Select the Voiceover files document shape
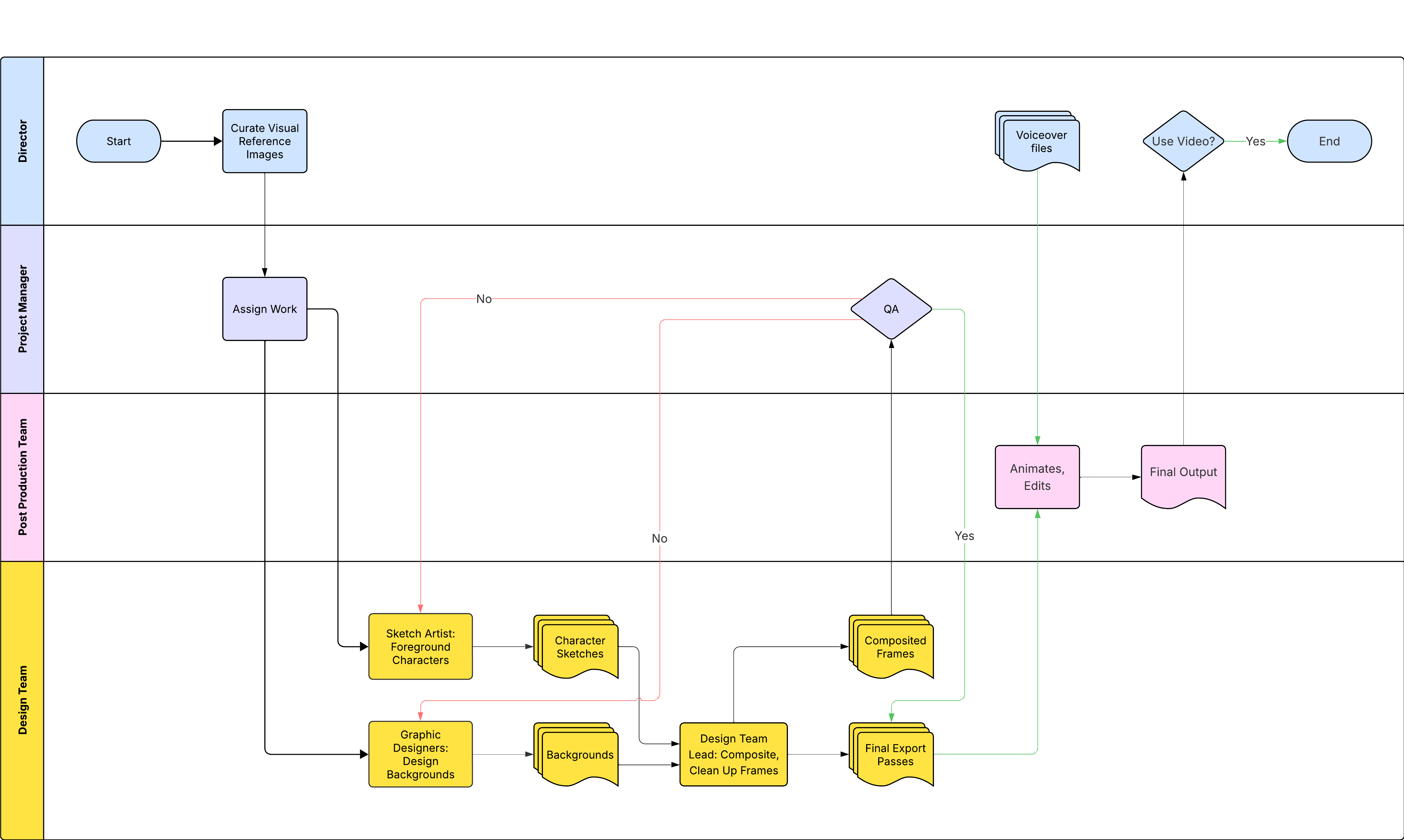1404x840 pixels. [1037, 141]
